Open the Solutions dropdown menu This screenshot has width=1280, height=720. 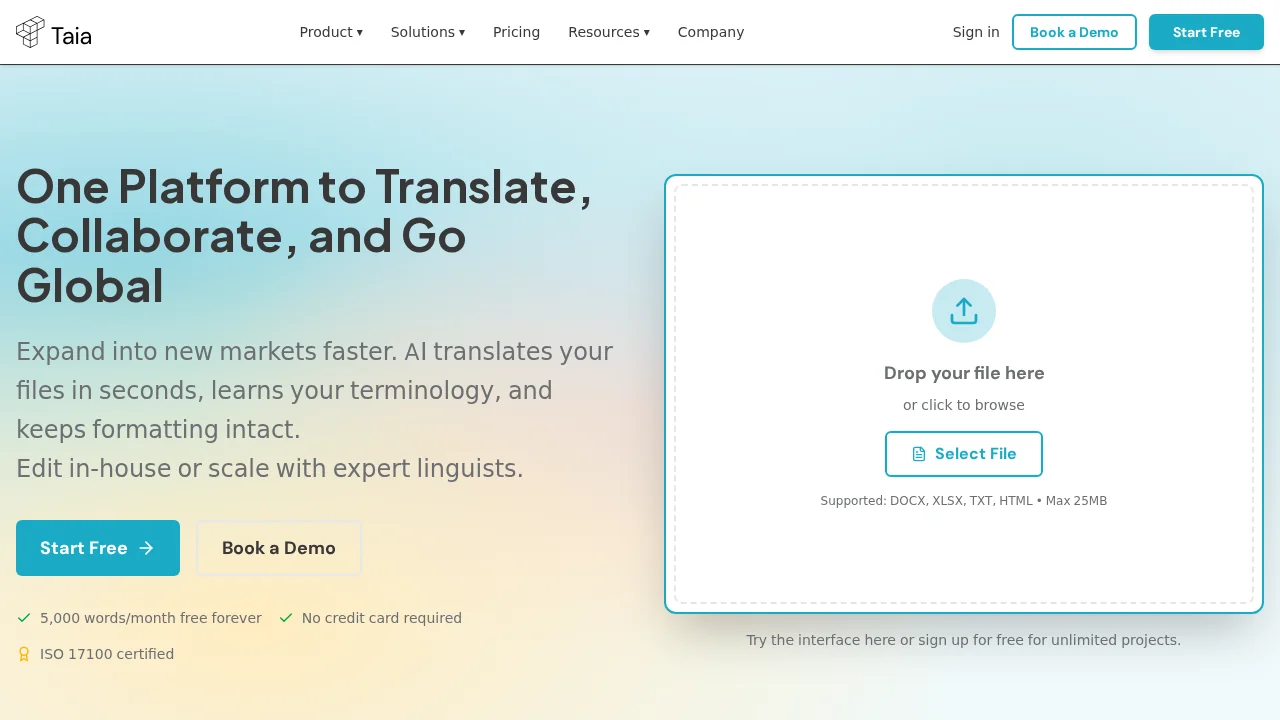tap(427, 32)
